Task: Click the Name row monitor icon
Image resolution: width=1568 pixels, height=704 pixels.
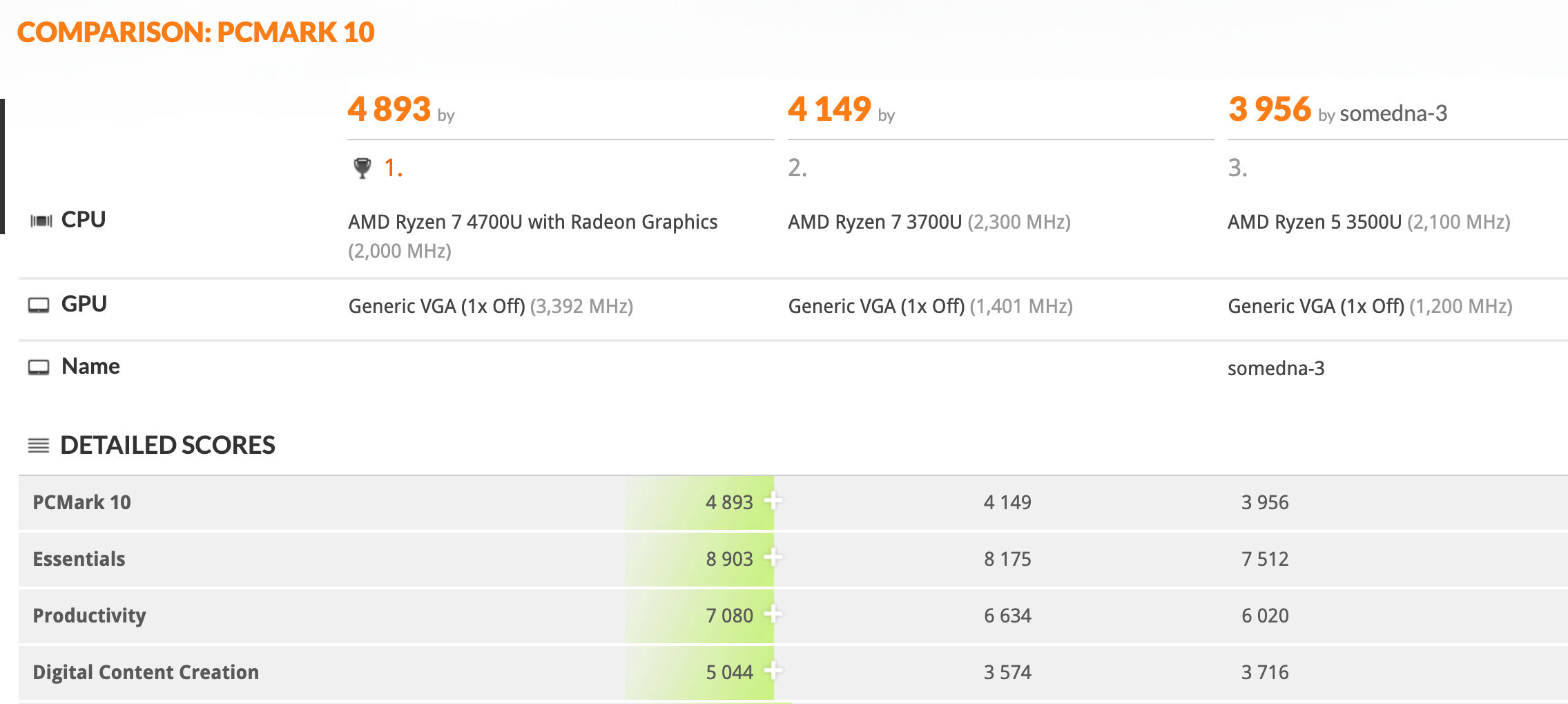Action: point(39,368)
